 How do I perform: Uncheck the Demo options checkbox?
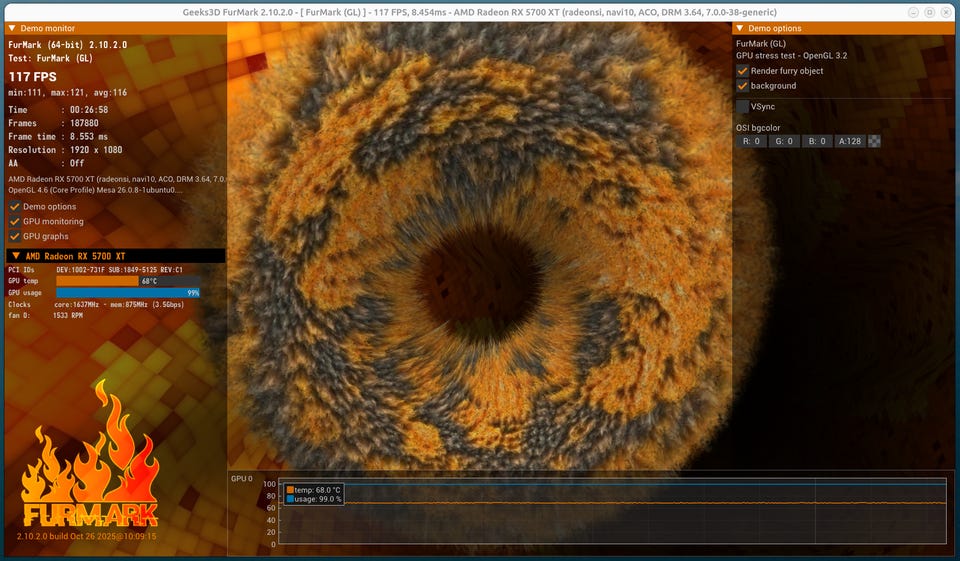(x=15, y=207)
